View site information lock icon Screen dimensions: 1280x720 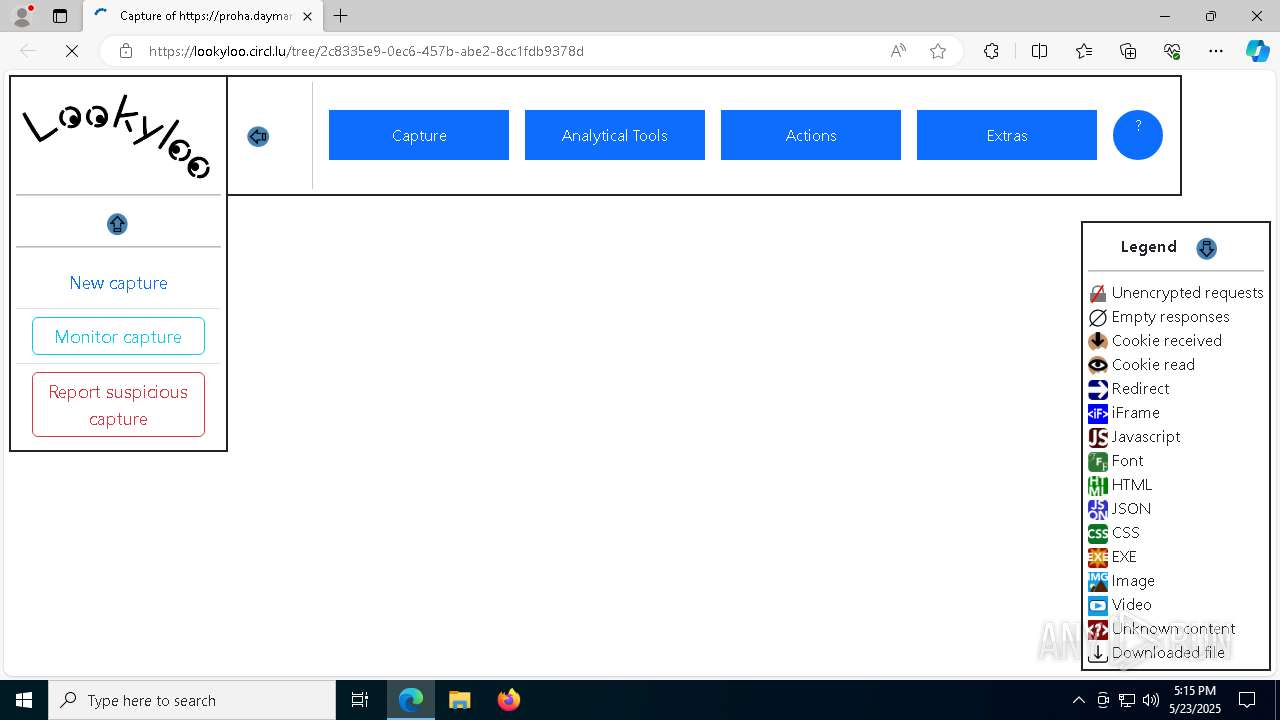[x=125, y=51]
